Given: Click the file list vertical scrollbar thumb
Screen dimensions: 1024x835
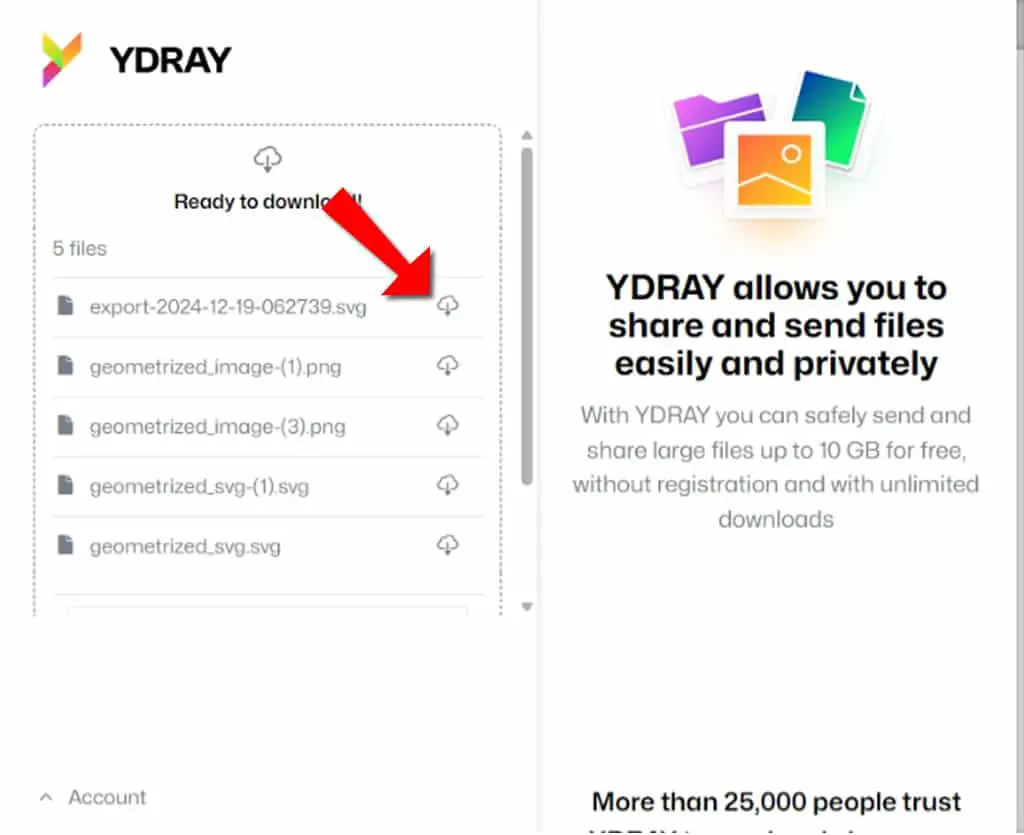Looking at the screenshot, I should (x=527, y=317).
